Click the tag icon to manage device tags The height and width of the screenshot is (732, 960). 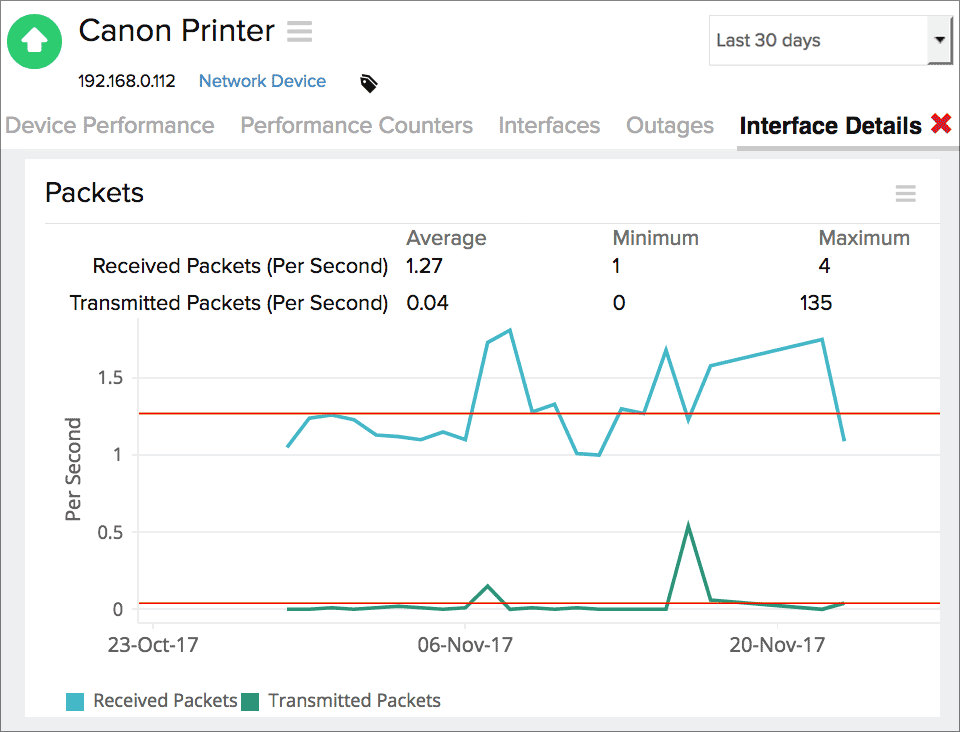(368, 83)
